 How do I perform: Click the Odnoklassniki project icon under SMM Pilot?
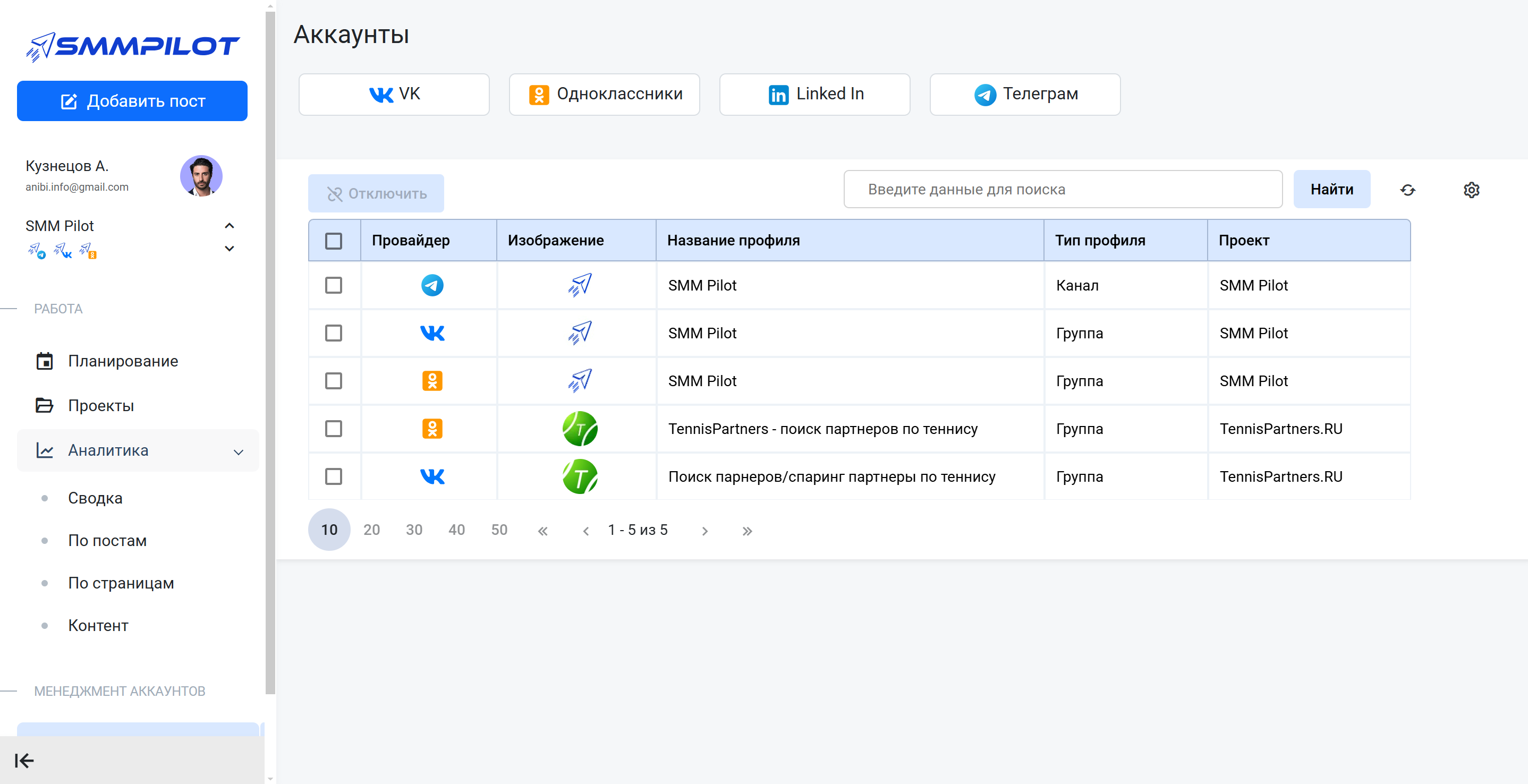click(x=88, y=251)
